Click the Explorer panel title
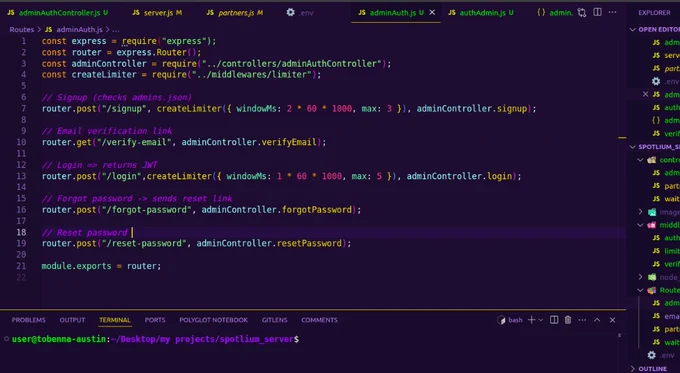 [654, 13]
